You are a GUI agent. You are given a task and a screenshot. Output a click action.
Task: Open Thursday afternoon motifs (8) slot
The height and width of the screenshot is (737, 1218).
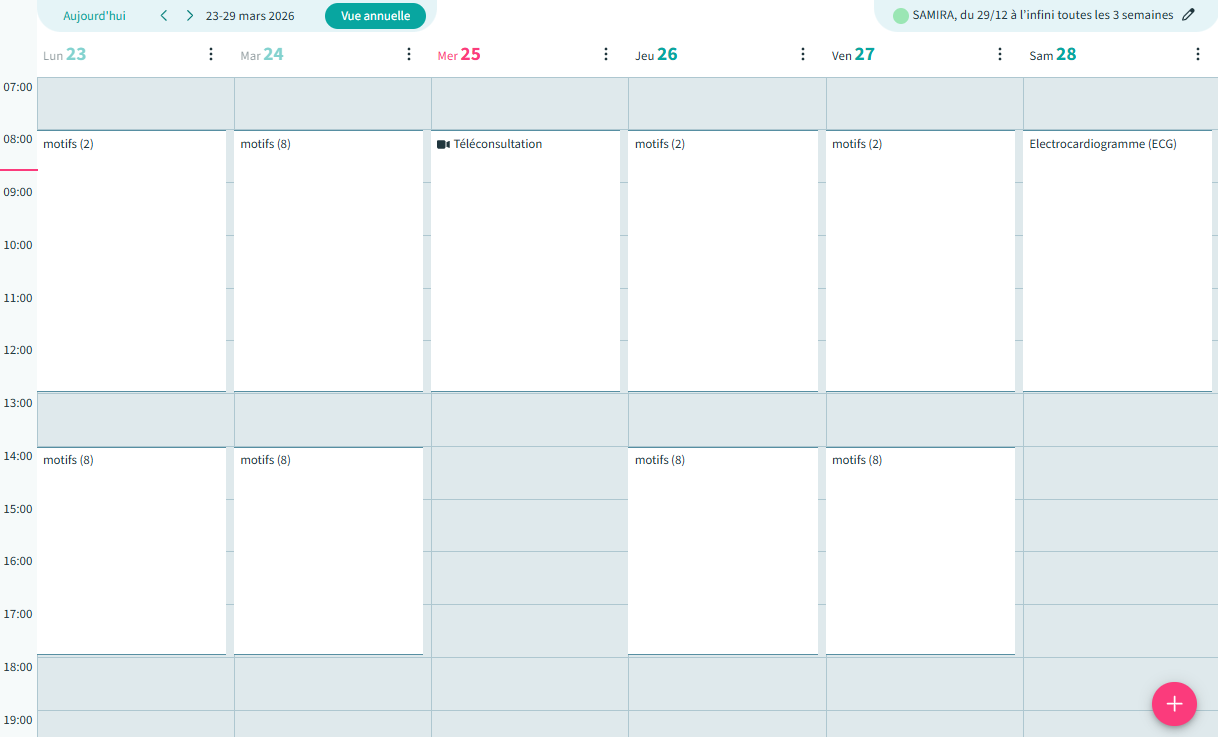coord(722,550)
